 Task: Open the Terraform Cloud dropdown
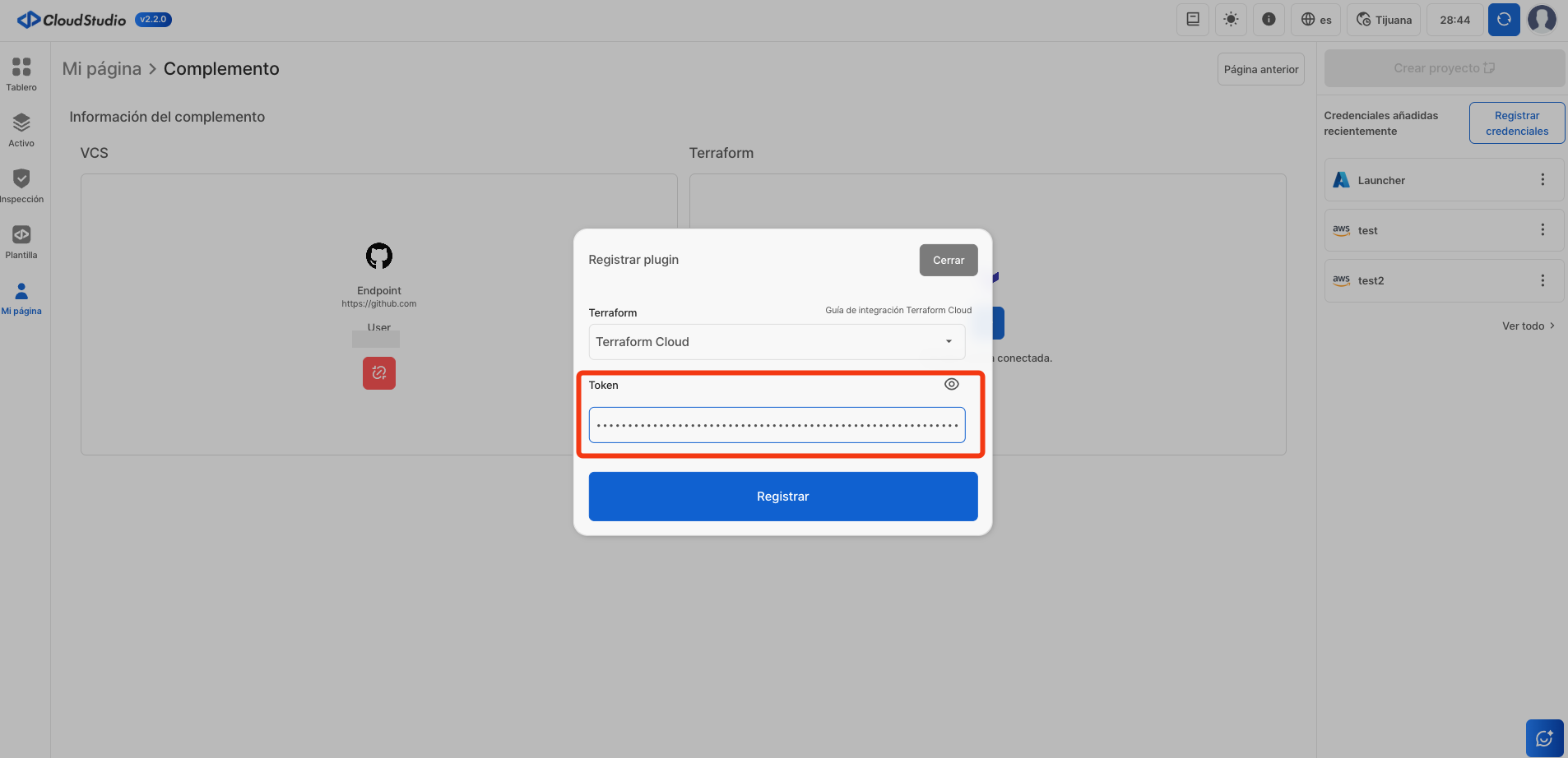[777, 342]
